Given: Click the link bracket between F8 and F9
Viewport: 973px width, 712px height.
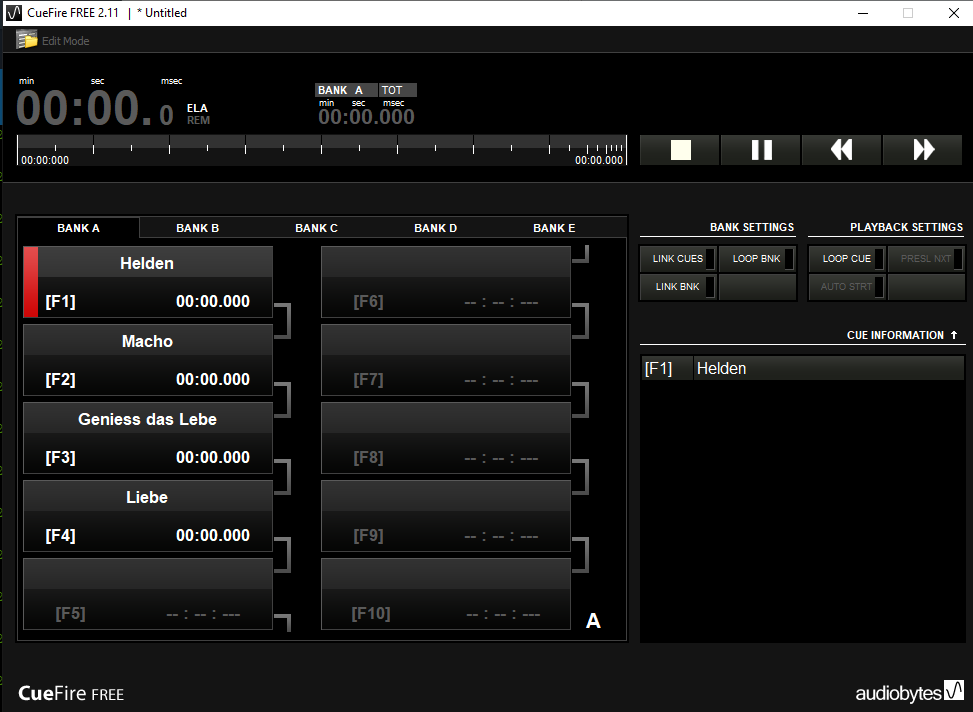Looking at the screenshot, I should click(x=581, y=477).
